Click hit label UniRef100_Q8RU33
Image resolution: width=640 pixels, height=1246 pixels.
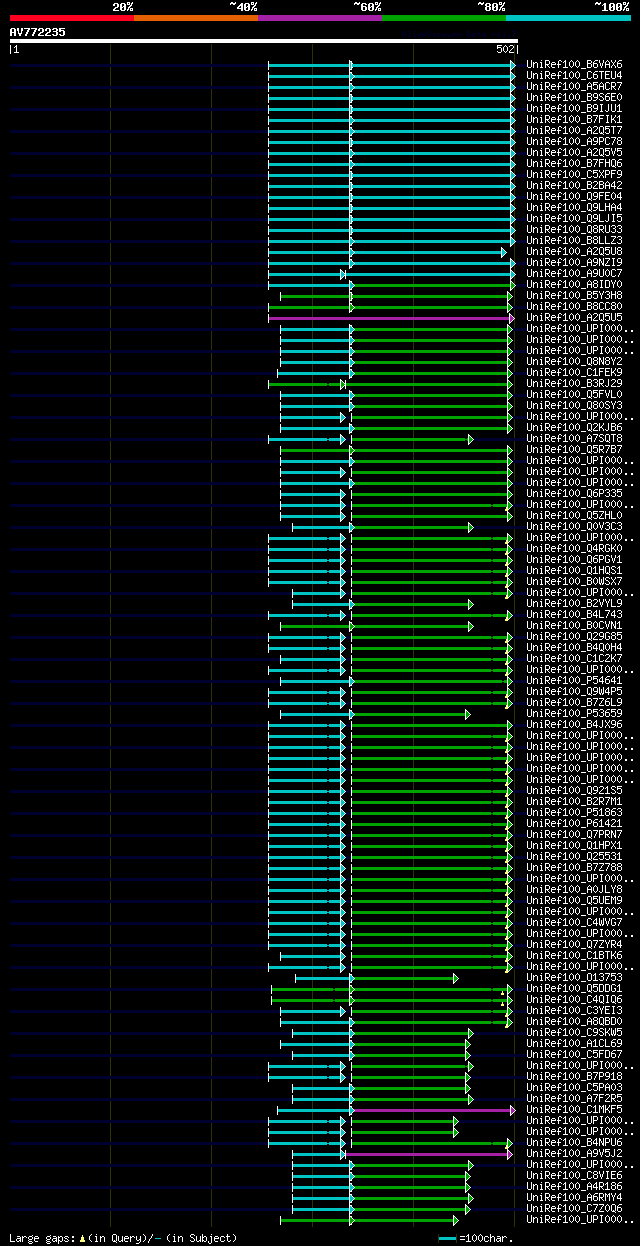(574, 229)
